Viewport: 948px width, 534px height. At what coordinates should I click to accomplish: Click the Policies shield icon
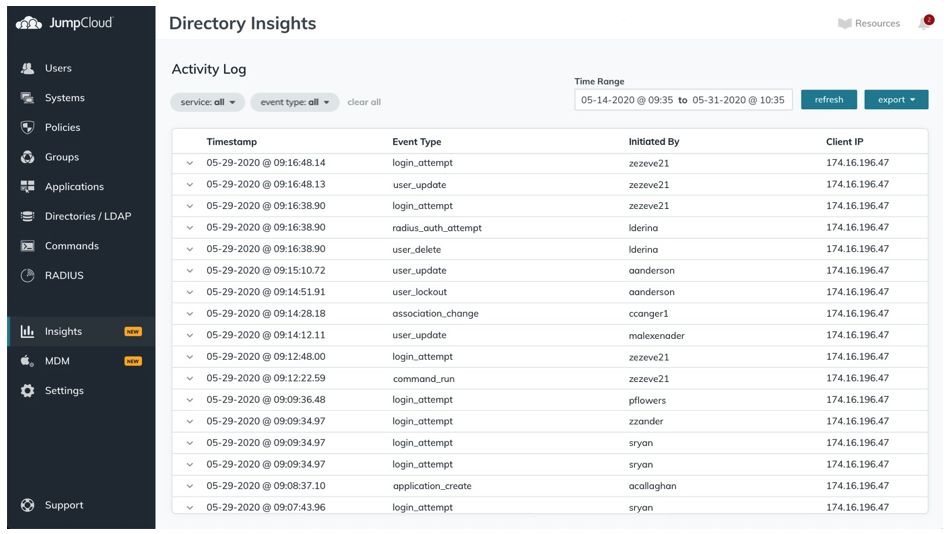pyautogui.click(x=28, y=128)
